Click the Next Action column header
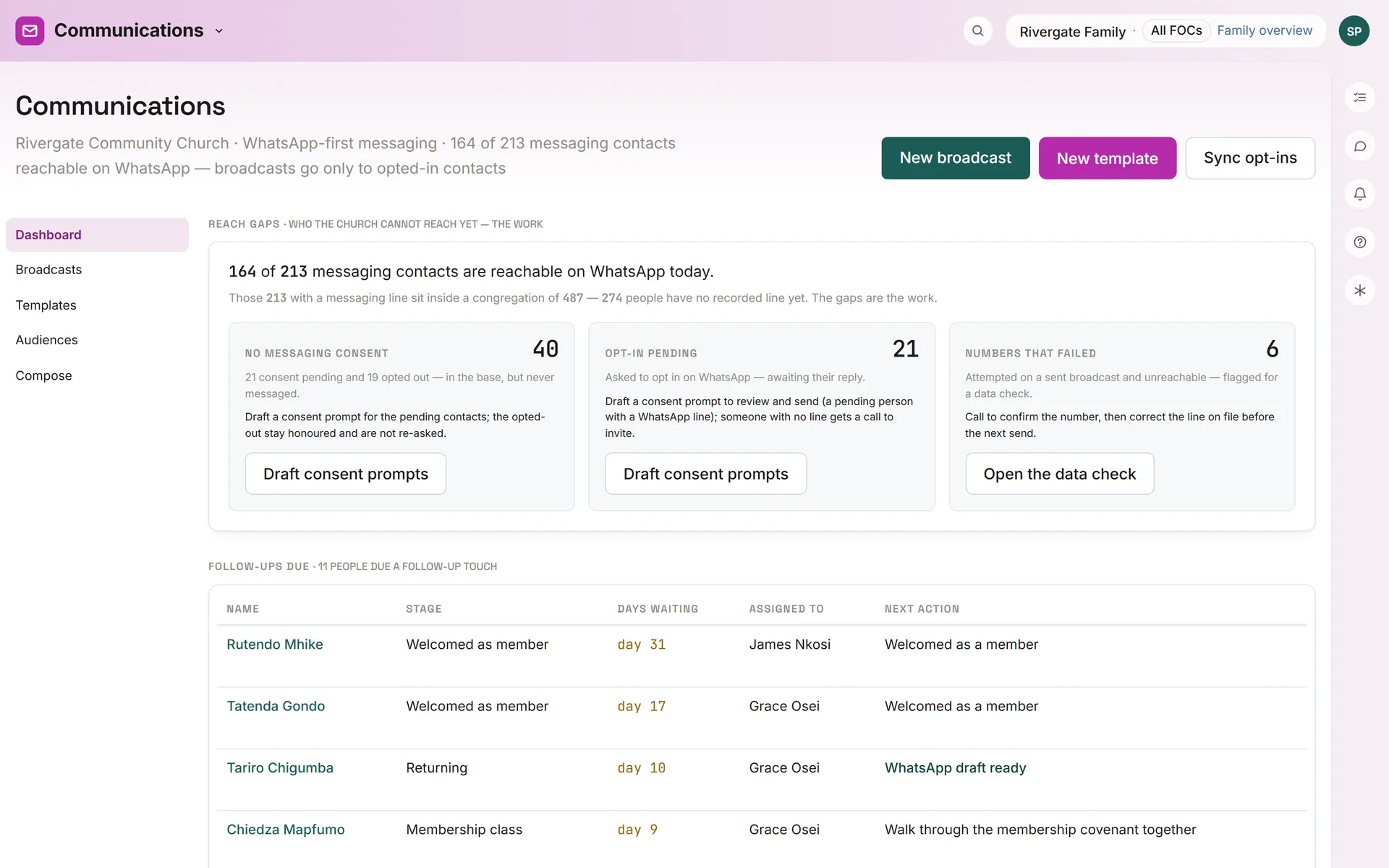The height and width of the screenshot is (868, 1389). coord(922,609)
